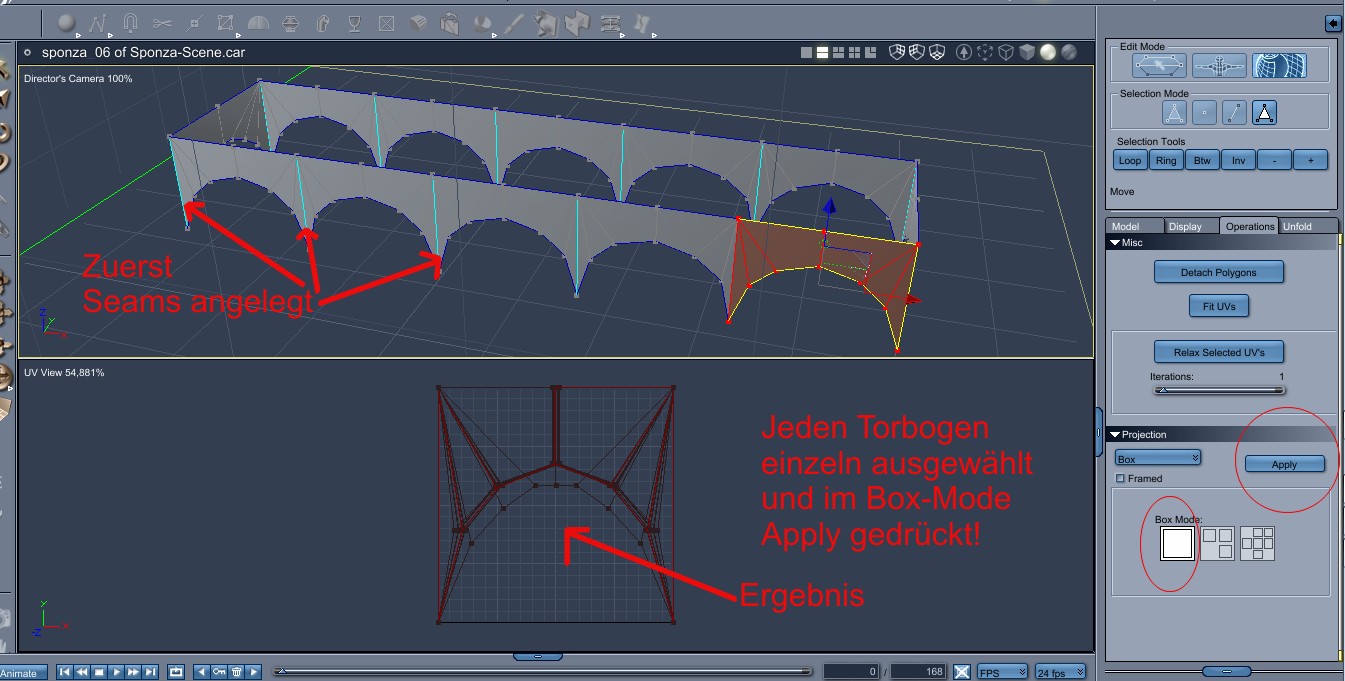This screenshot has height=681, width=1345.
Task: Click the Animate button
Action: pyautogui.click(x=21, y=673)
